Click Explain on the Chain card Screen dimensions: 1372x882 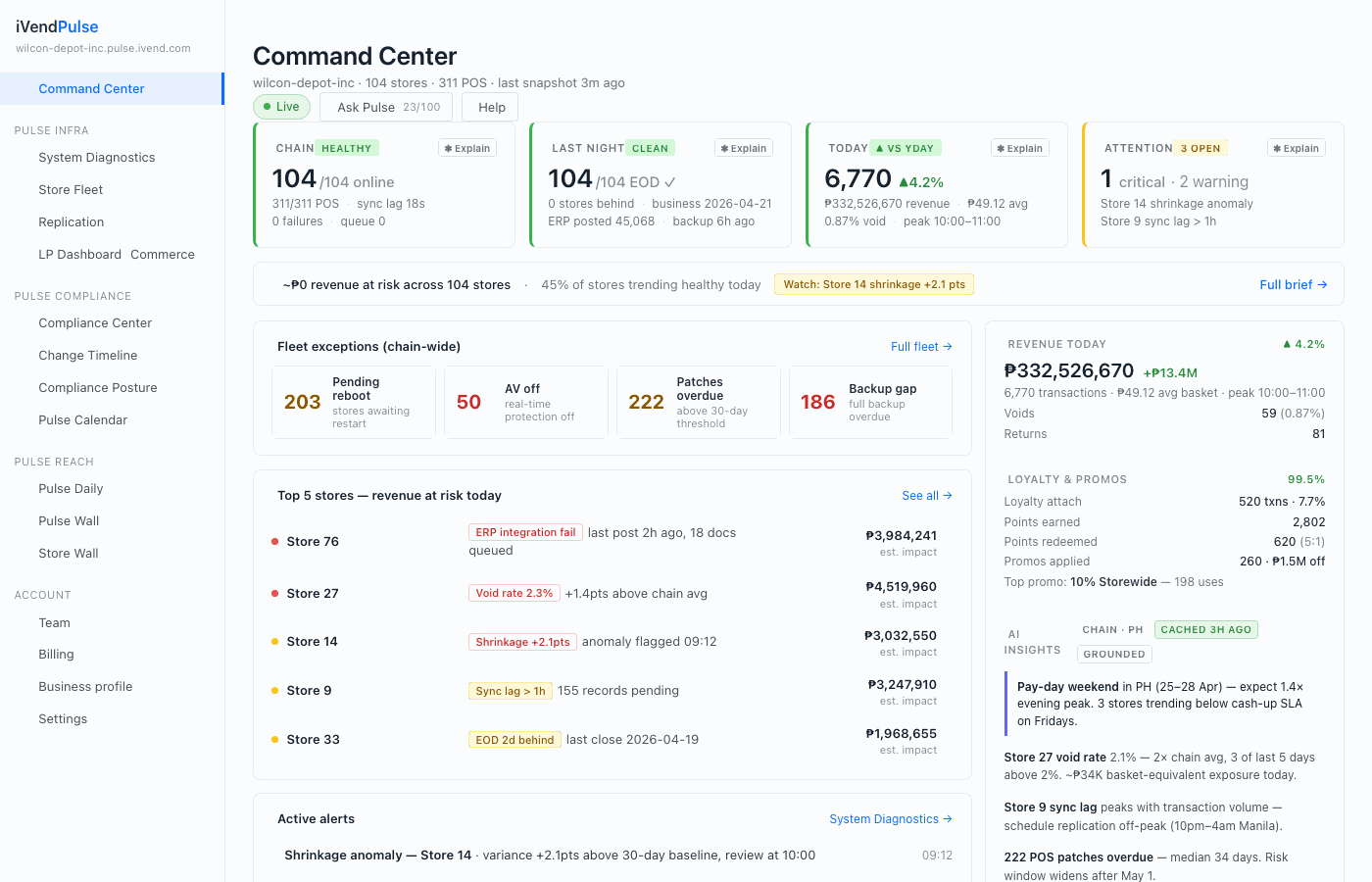pos(467,148)
